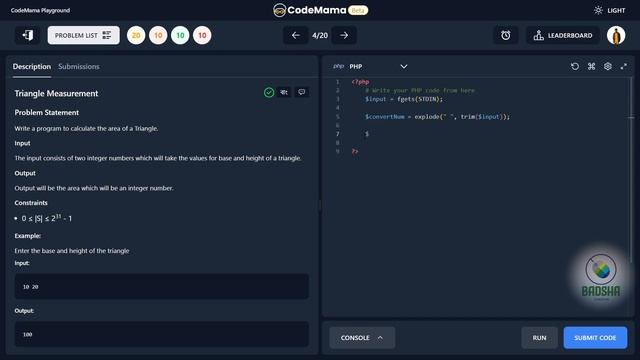Open the keyboard shortcuts command icon

point(591,67)
